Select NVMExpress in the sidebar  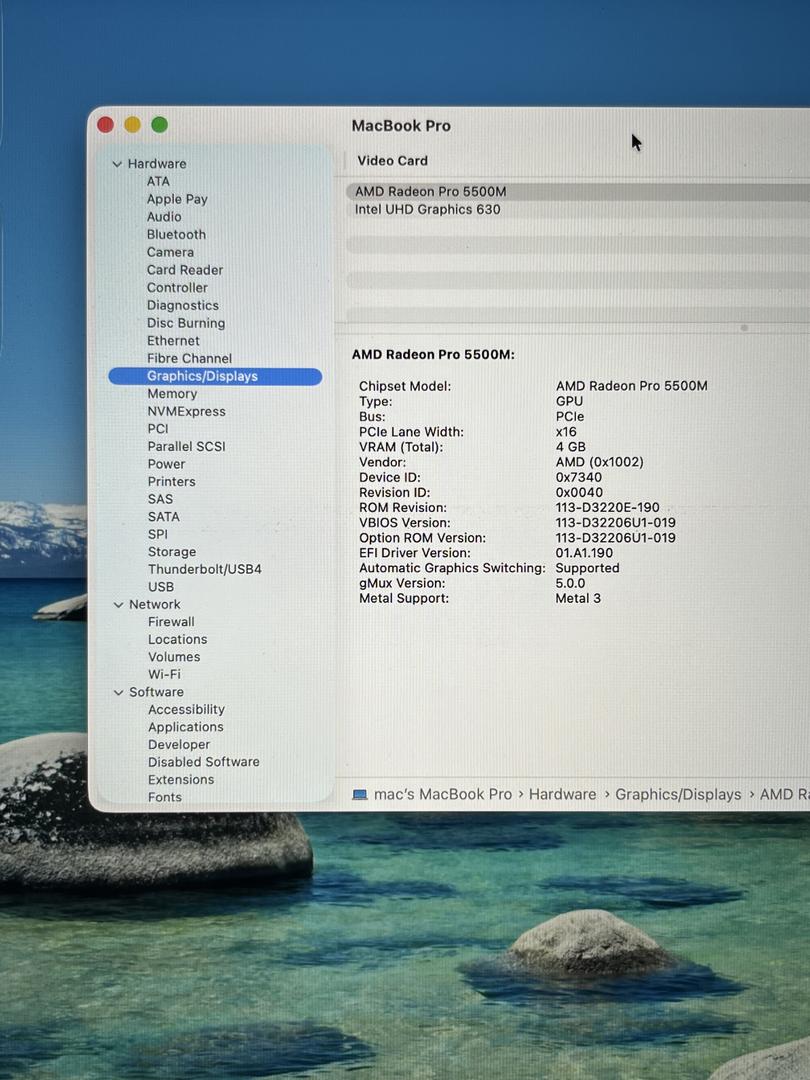[187, 411]
